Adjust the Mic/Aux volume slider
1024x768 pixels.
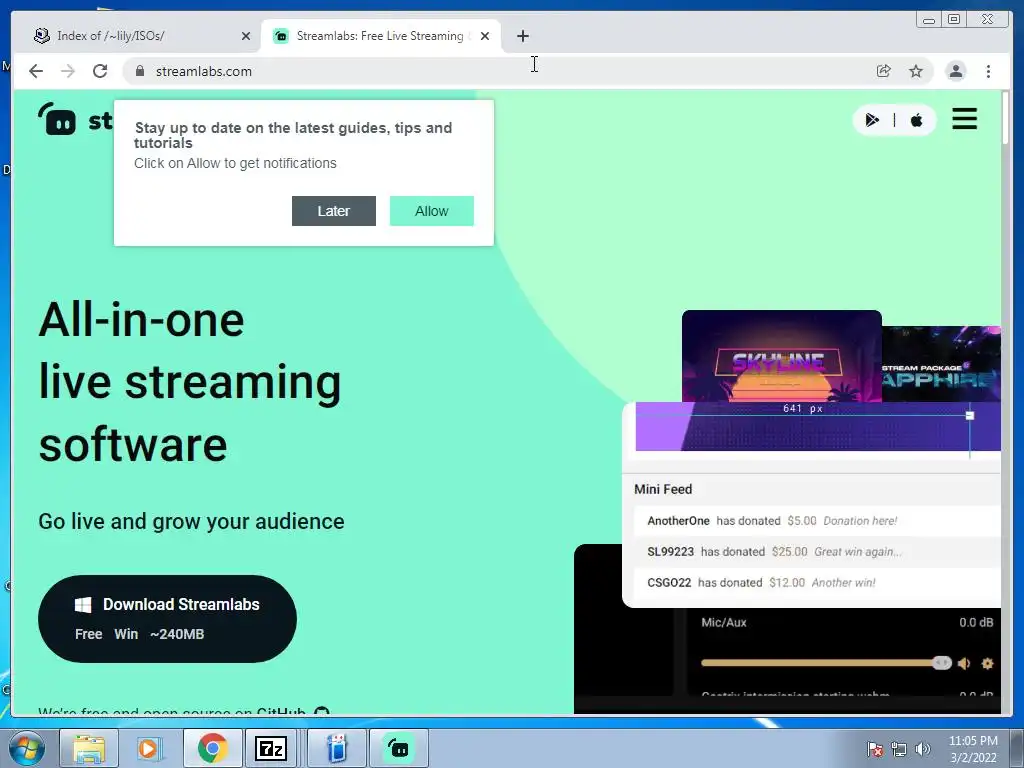point(826,663)
